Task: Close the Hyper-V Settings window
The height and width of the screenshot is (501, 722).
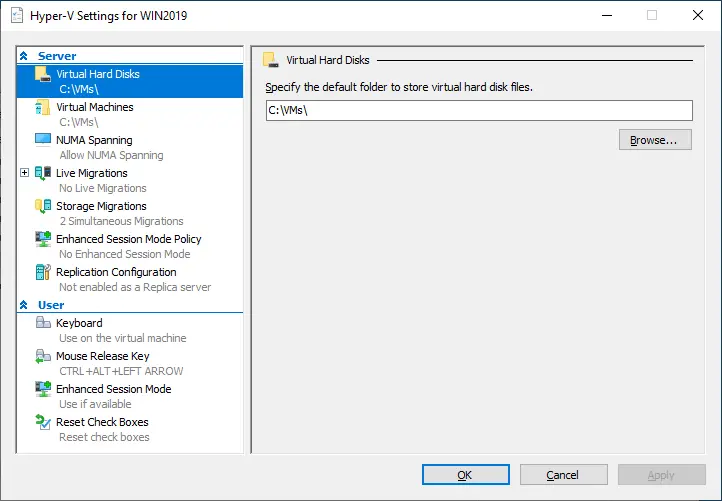Action: point(698,15)
